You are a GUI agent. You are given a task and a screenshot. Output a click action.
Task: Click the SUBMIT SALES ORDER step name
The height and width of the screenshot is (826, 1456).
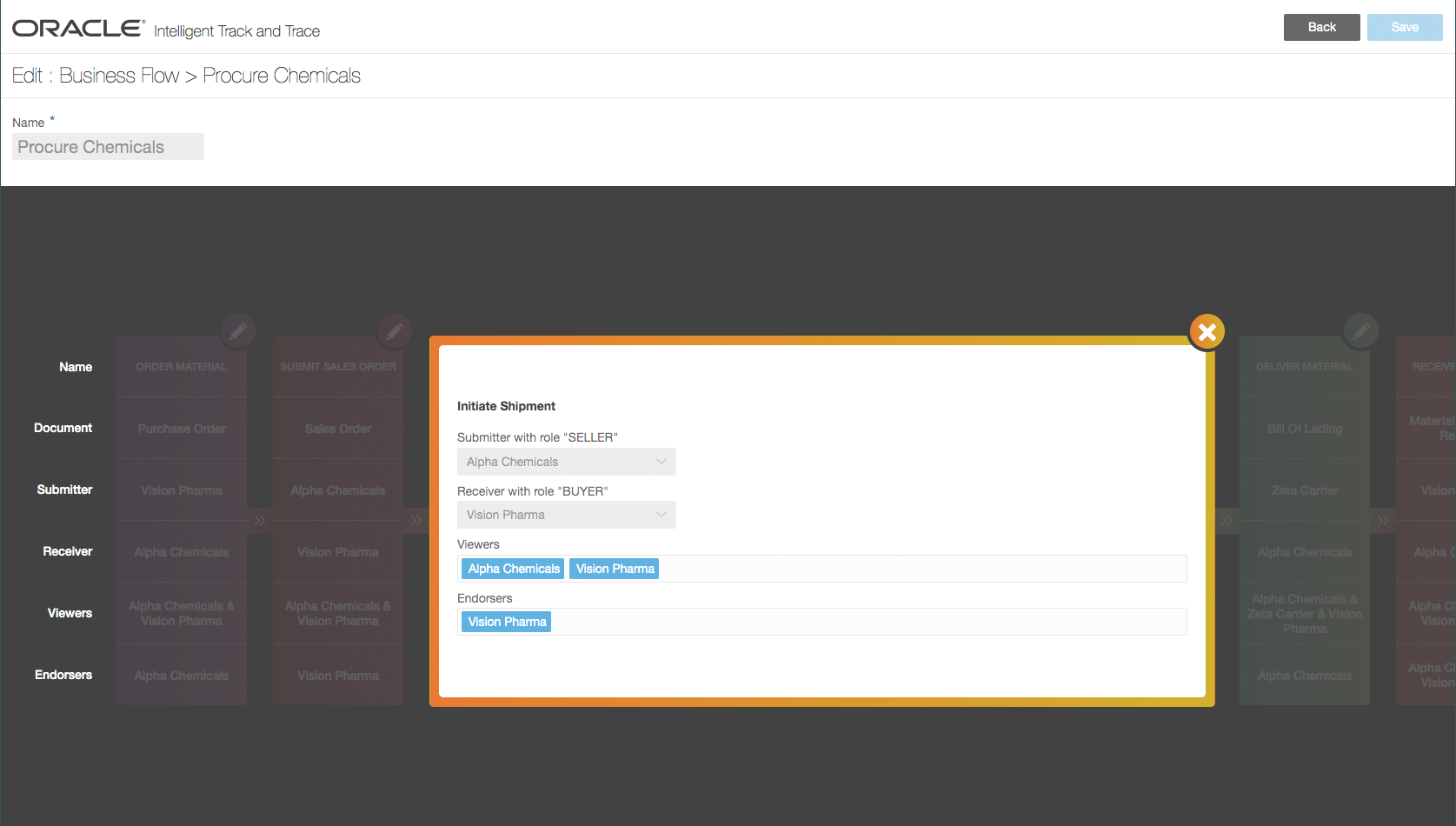point(338,367)
